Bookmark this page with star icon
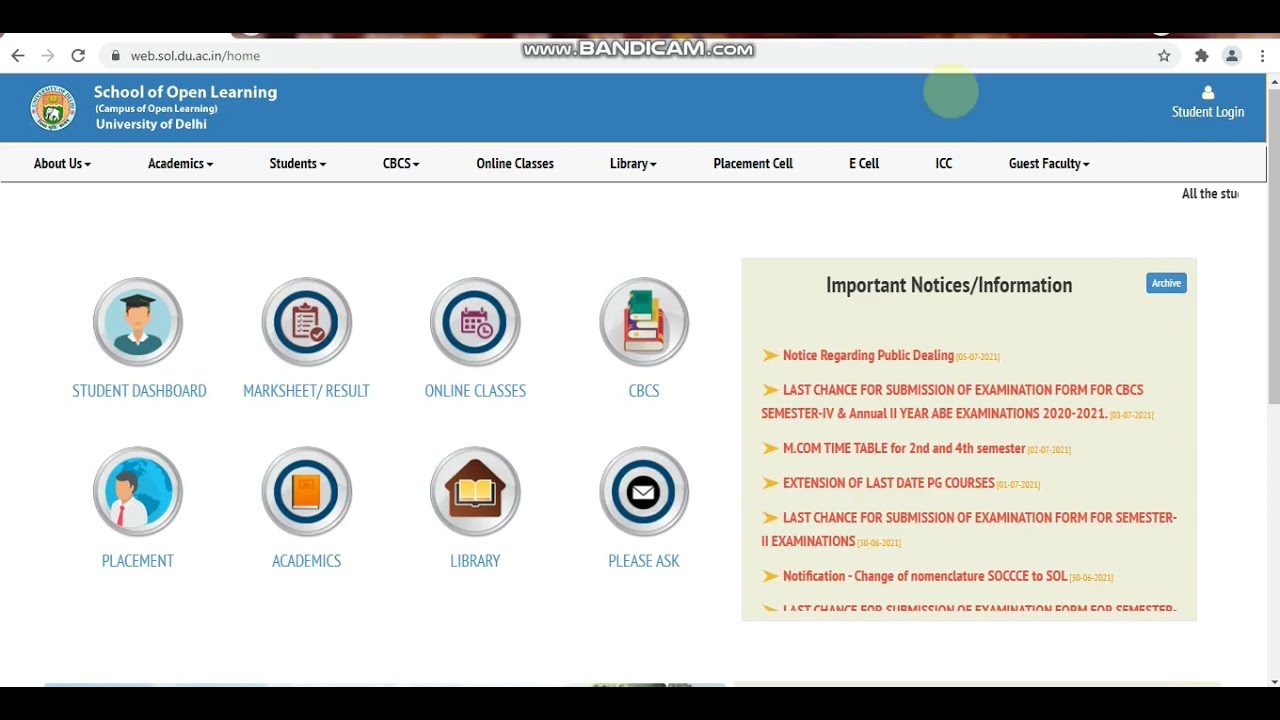1280x720 pixels. 1164,56
